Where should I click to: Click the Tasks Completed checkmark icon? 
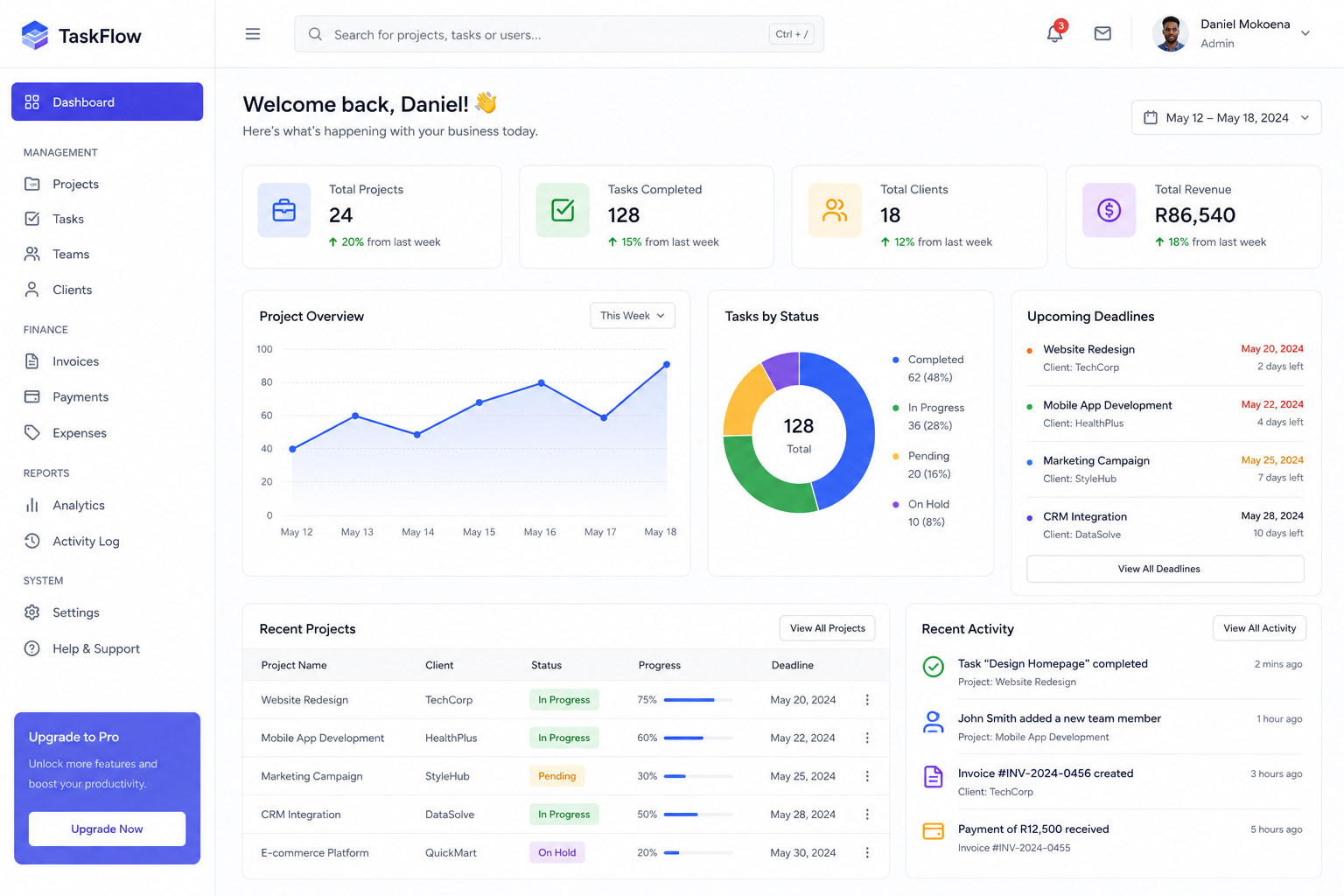pos(563,210)
